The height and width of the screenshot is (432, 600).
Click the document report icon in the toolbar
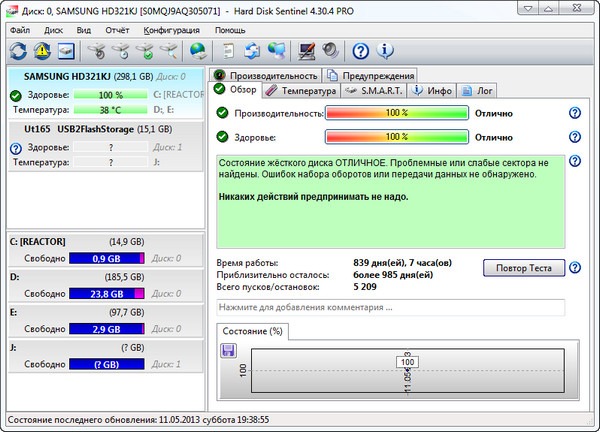coord(229,50)
